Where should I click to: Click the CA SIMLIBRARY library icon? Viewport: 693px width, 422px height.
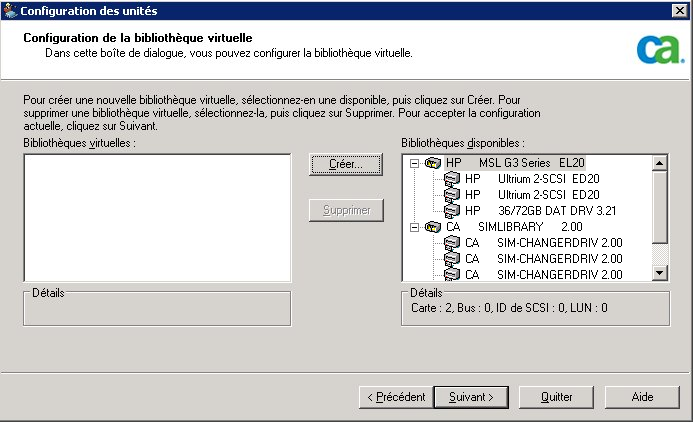432,227
